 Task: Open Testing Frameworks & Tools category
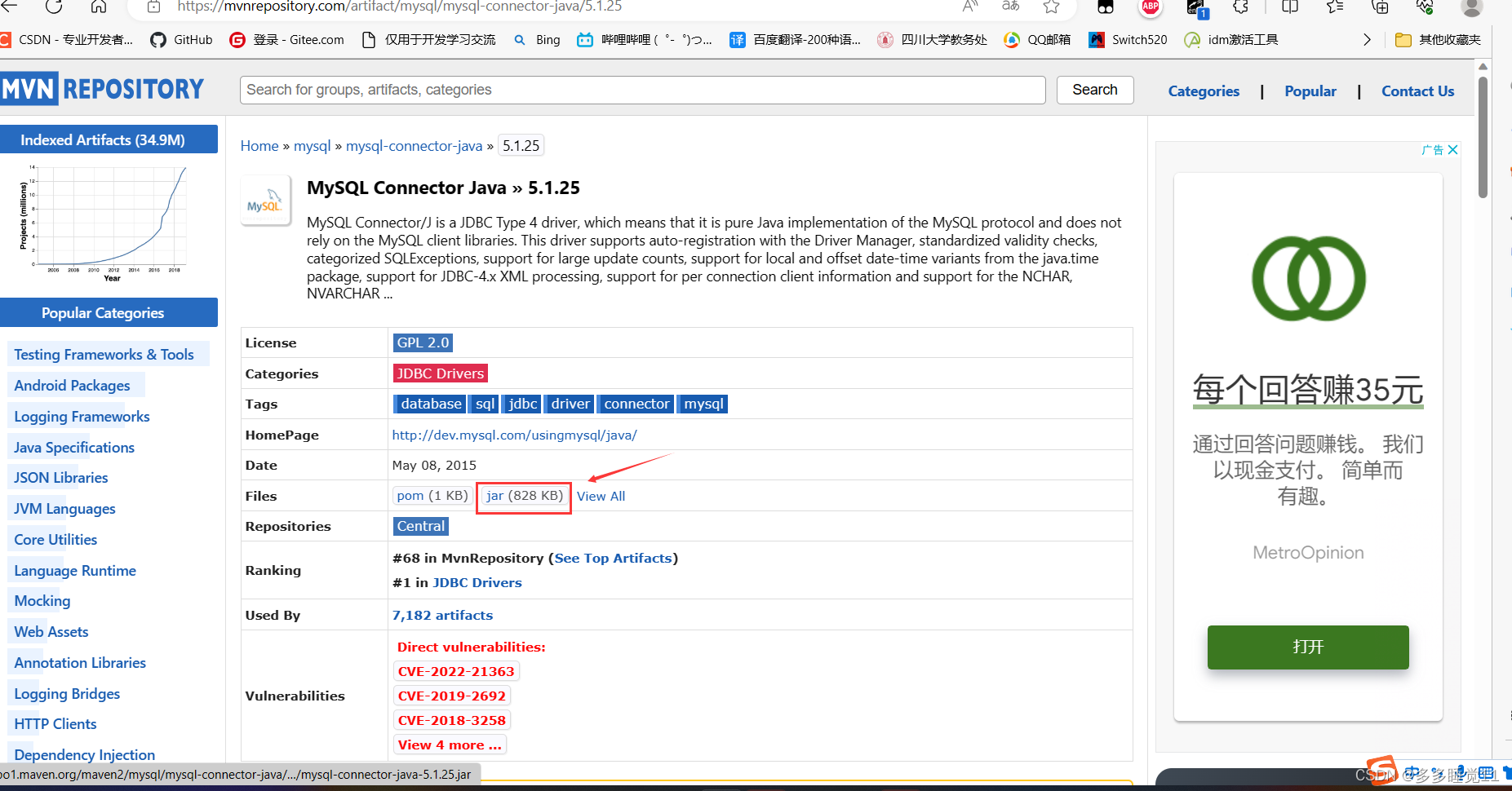pyautogui.click(x=104, y=355)
